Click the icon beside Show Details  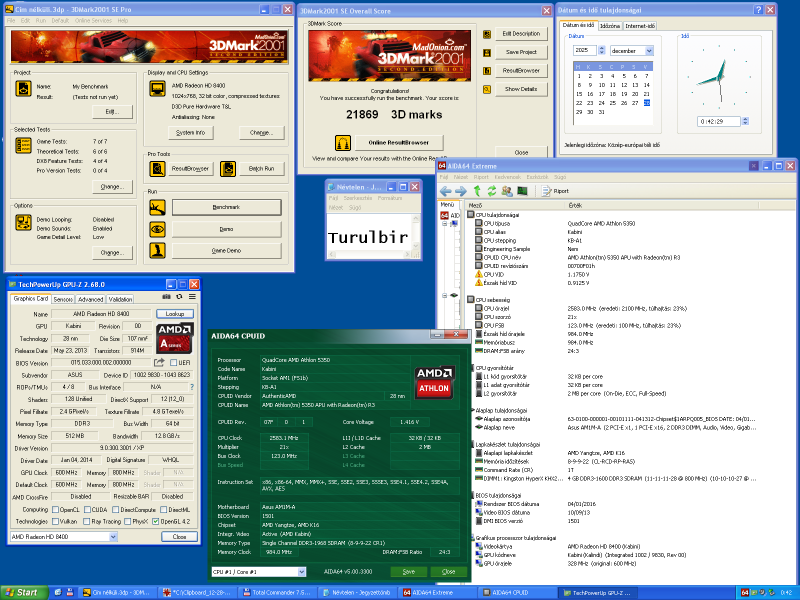[487, 89]
